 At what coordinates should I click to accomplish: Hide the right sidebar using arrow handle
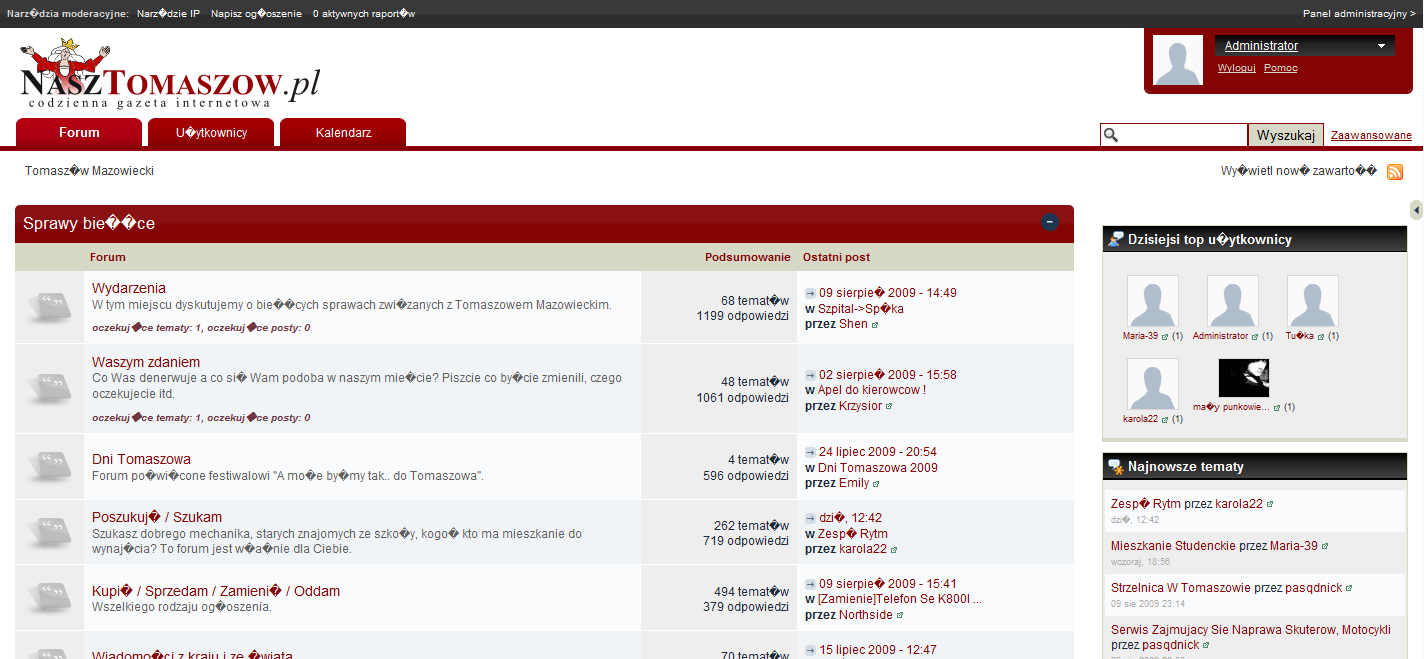click(1416, 210)
